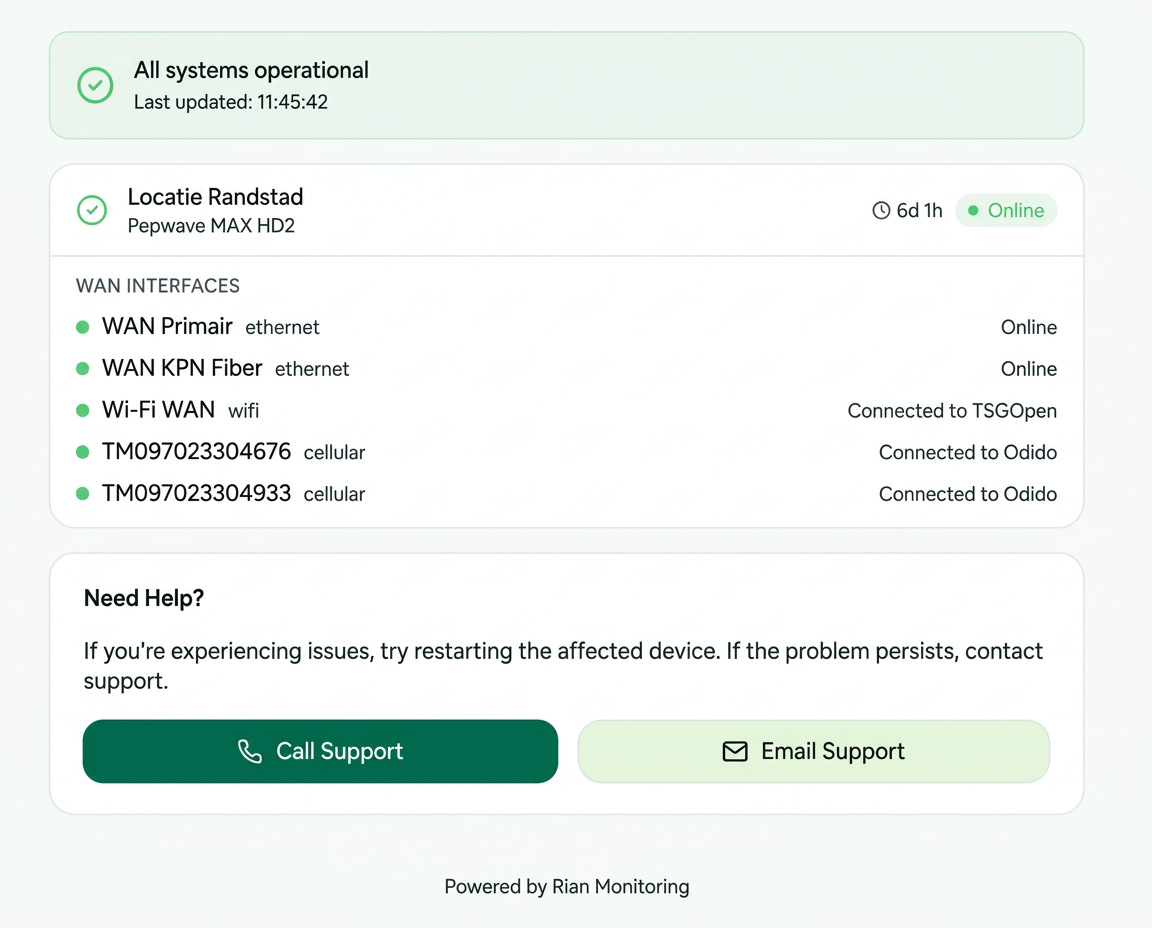1152x928 pixels.
Task: Click the phone icon in Call Support
Action: (x=250, y=752)
